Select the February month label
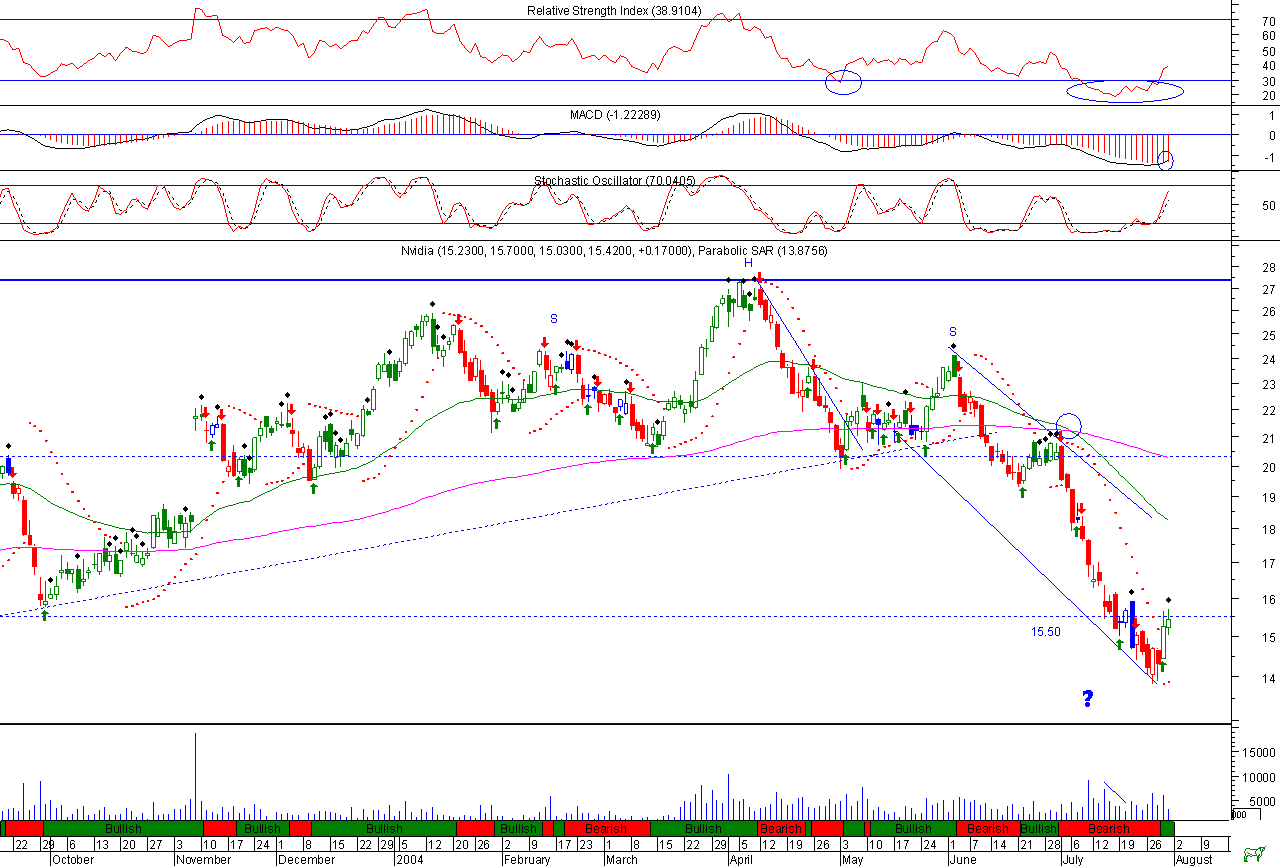 [526, 859]
